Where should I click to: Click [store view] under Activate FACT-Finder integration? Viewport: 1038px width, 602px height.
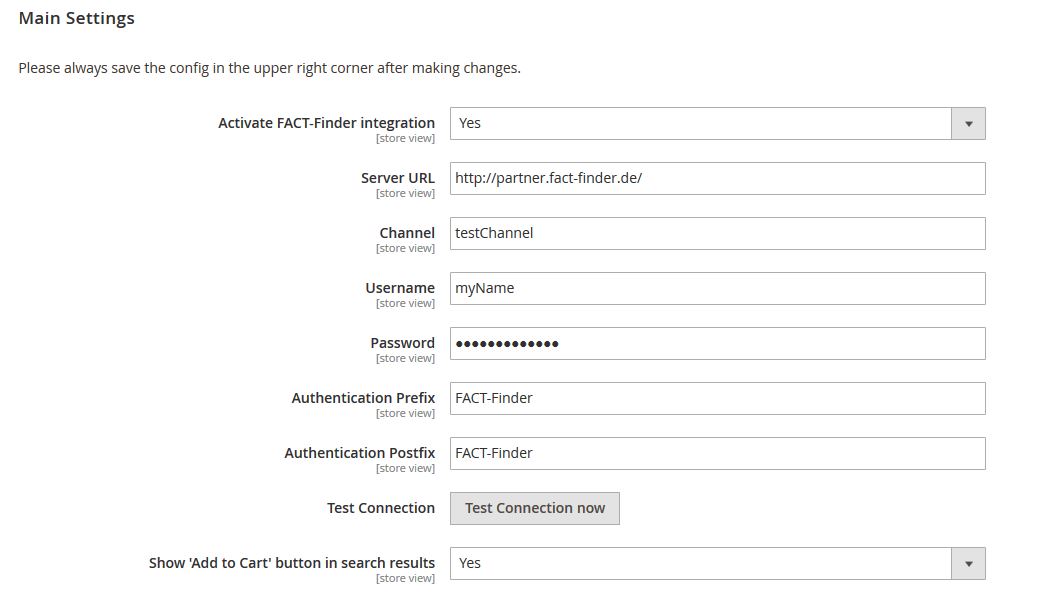click(405, 138)
